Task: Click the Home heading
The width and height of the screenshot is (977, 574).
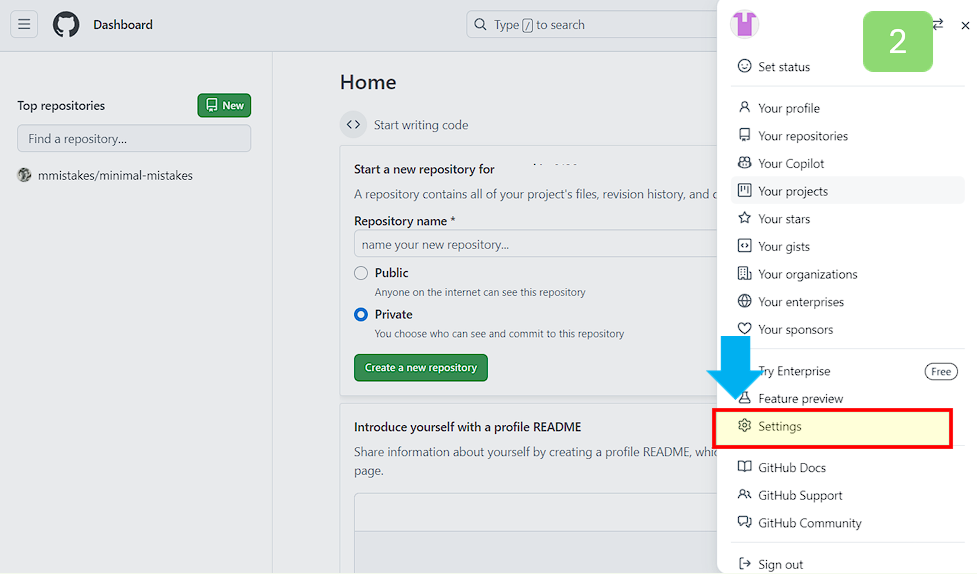Action: click(368, 82)
